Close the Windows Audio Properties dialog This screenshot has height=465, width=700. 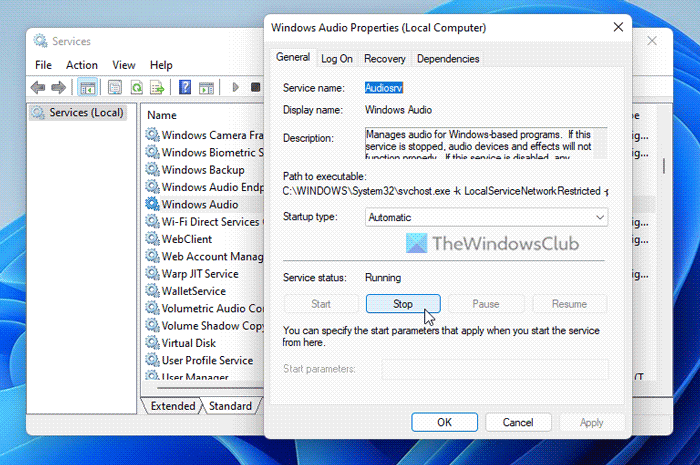pos(618,27)
